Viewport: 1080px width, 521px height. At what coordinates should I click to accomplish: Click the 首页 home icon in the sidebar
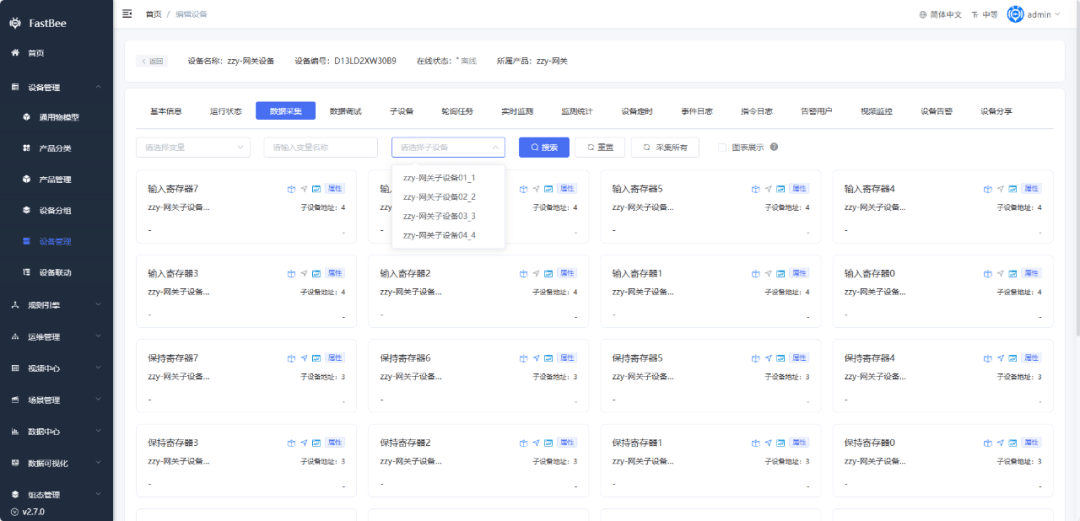tap(15, 52)
